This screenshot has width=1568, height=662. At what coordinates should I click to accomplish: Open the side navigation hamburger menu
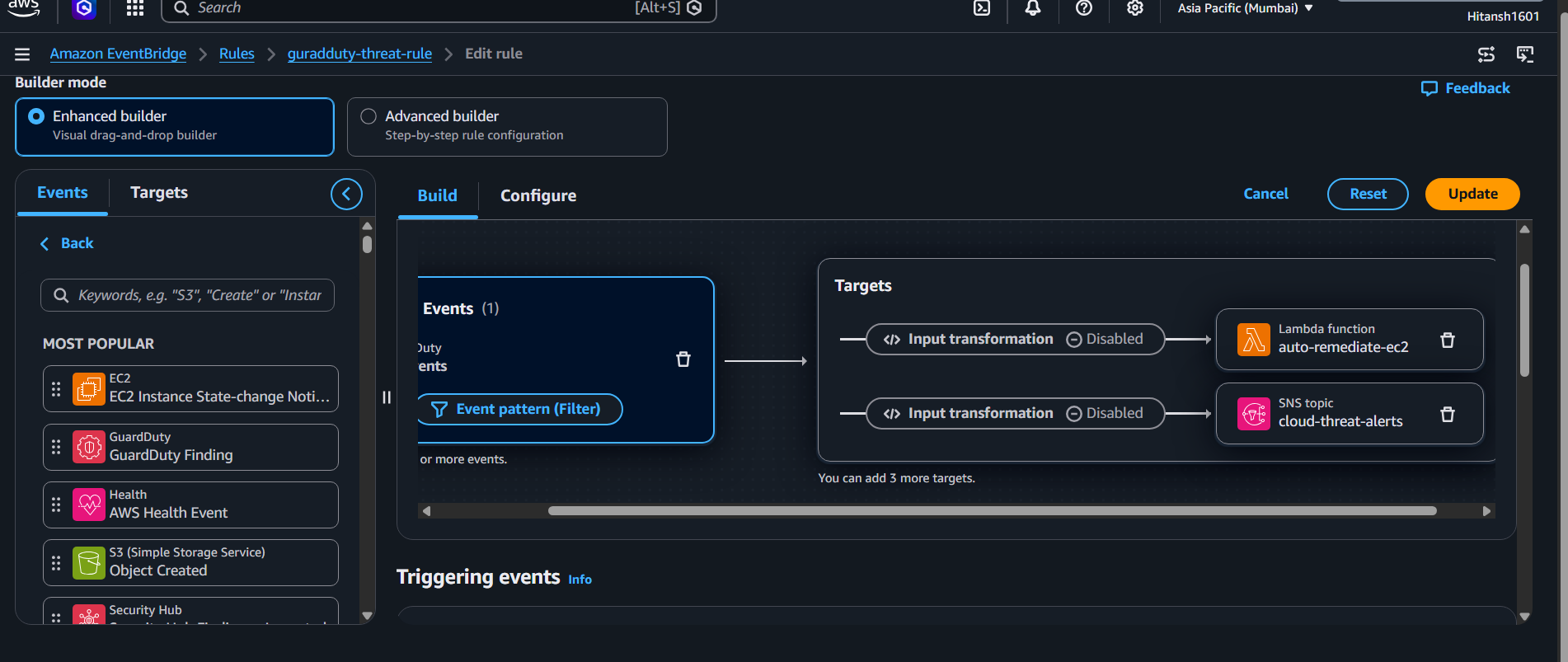pos(22,54)
